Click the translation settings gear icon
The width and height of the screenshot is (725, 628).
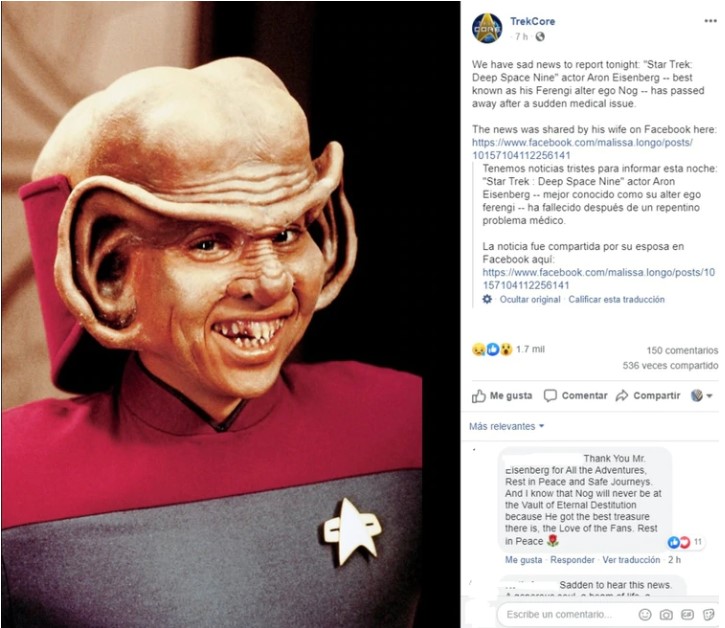pyautogui.click(x=487, y=299)
